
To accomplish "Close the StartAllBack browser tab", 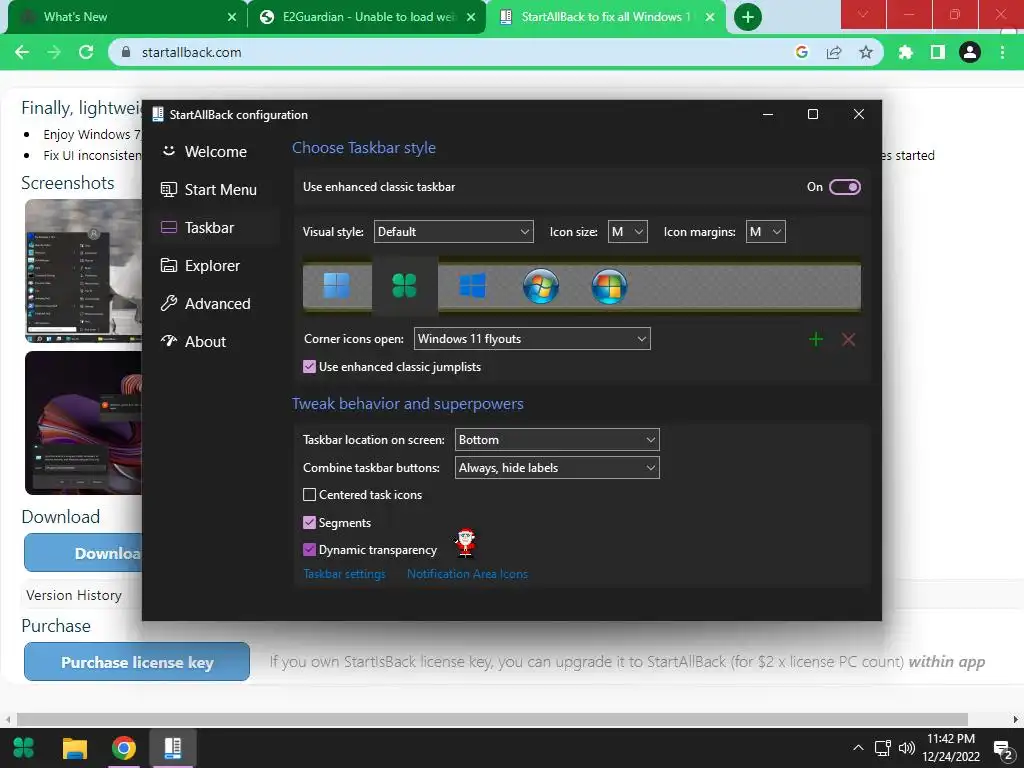I will [710, 17].
